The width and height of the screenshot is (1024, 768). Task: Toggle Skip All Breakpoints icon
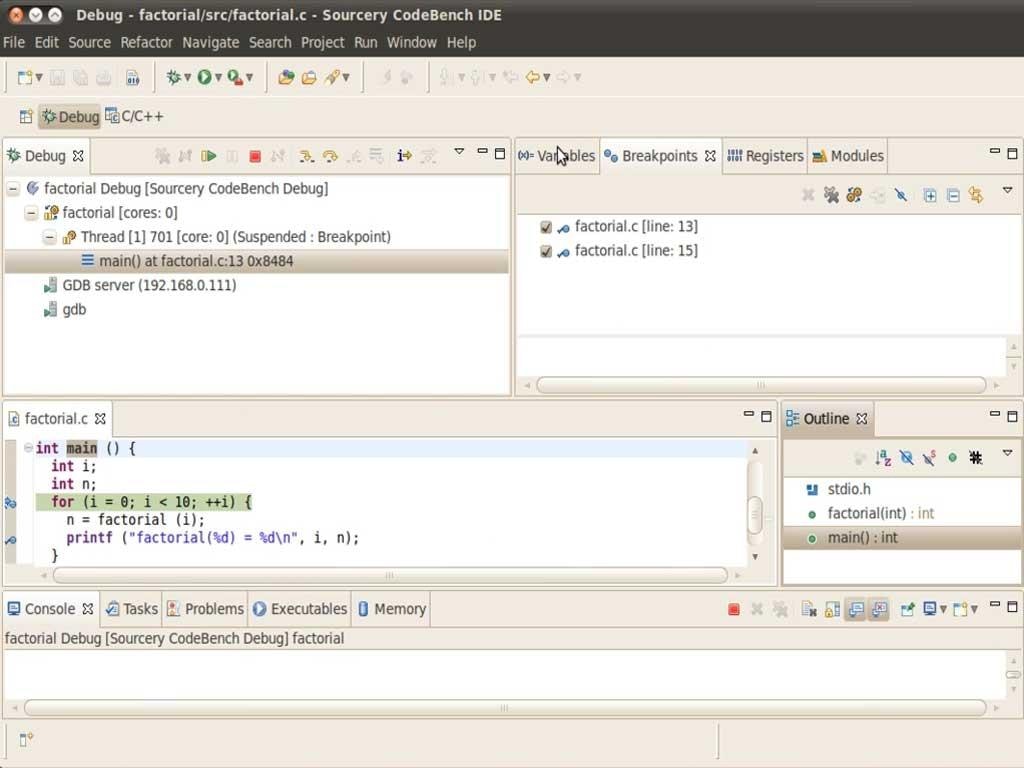(901, 195)
